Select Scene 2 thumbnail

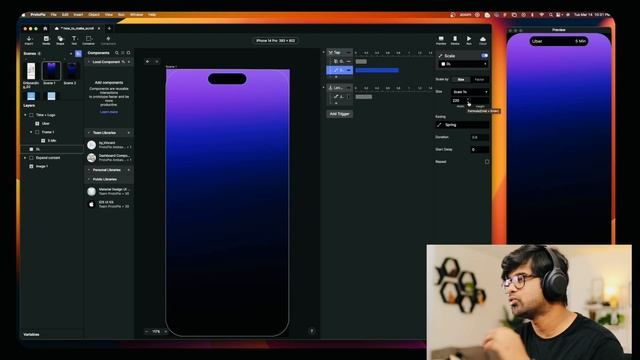tap(71, 71)
